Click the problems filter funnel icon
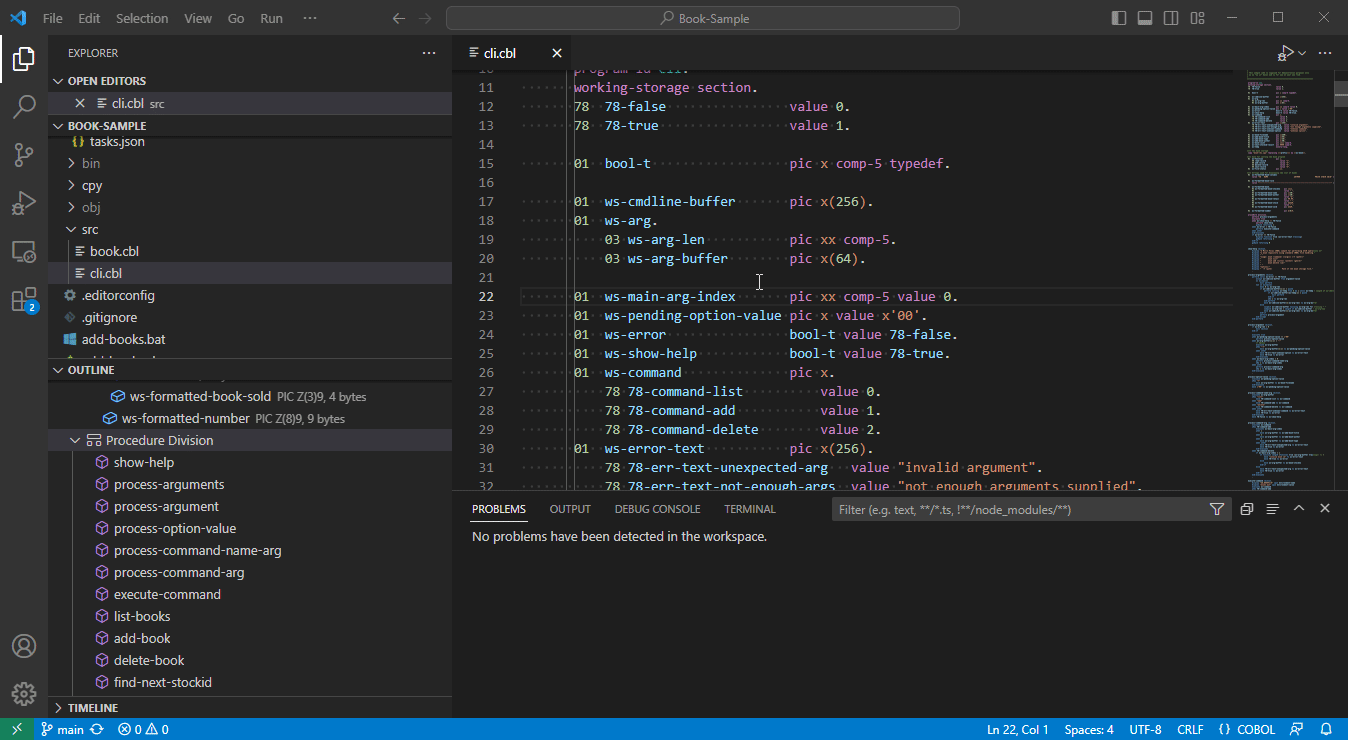The height and width of the screenshot is (740, 1348). pyautogui.click(x=1217, y=509)
